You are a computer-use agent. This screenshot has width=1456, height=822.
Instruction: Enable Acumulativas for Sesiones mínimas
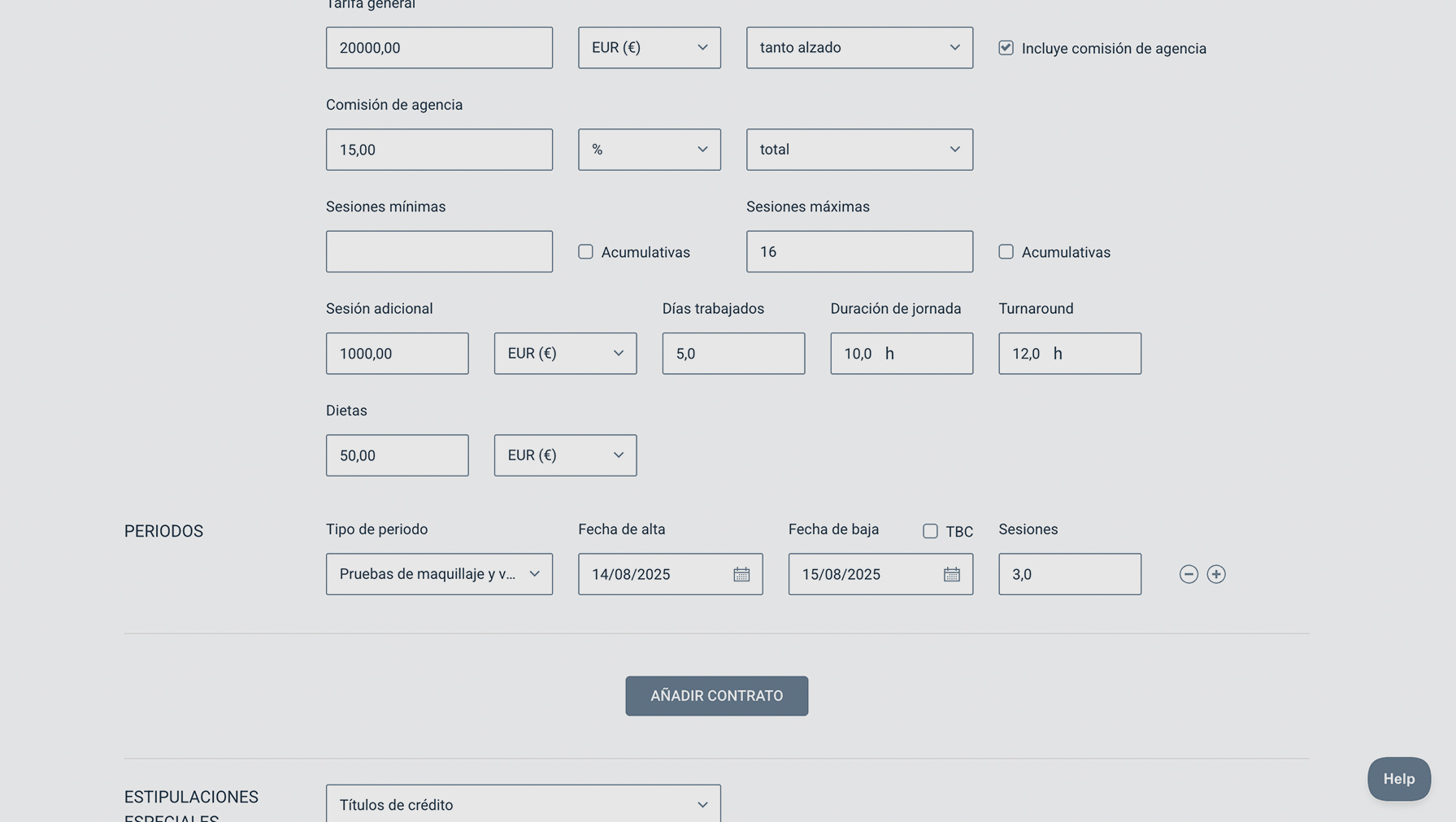[x=585, y=252]
